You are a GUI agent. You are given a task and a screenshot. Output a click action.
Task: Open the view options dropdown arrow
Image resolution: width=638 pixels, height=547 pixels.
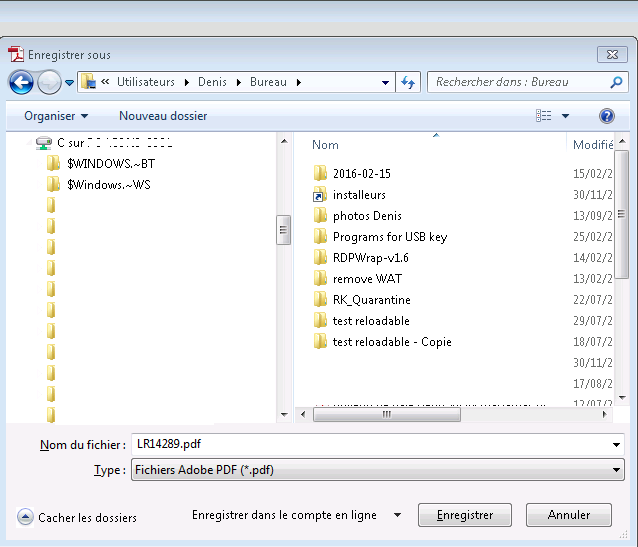pyautogui.click(x=565, y=116)
